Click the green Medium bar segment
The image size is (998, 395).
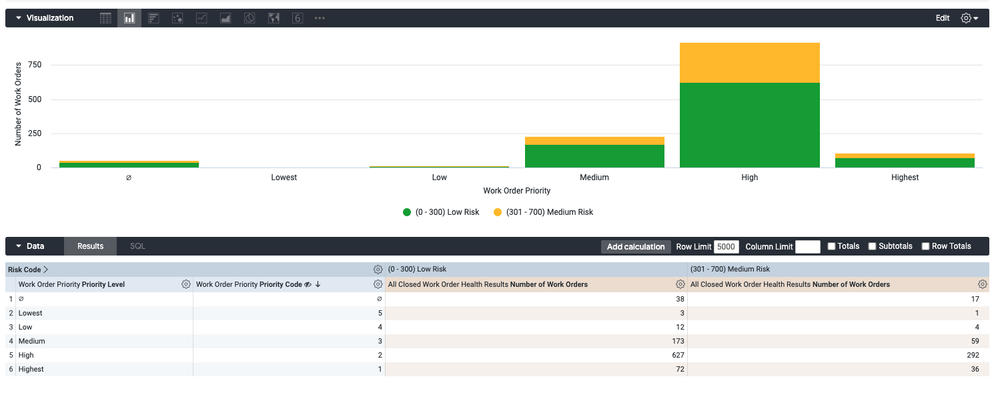[x=594, y=156]
